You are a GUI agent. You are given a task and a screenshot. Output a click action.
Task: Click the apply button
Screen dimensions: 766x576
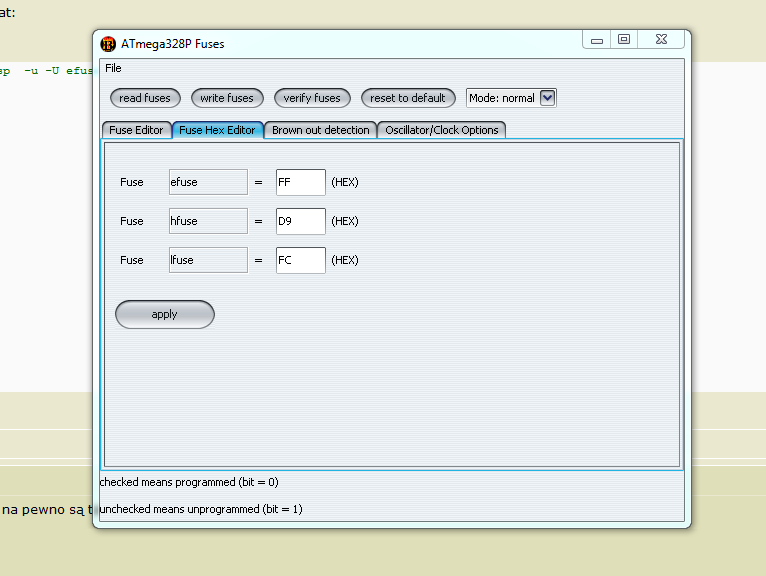click(x=165, y=315)
